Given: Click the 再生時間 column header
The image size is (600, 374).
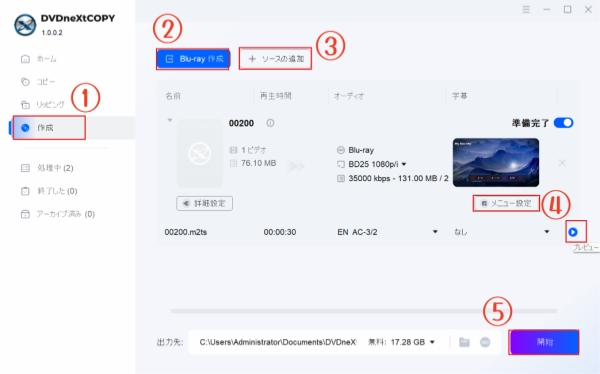Looking at the screenshot, I should click(276, 96).
